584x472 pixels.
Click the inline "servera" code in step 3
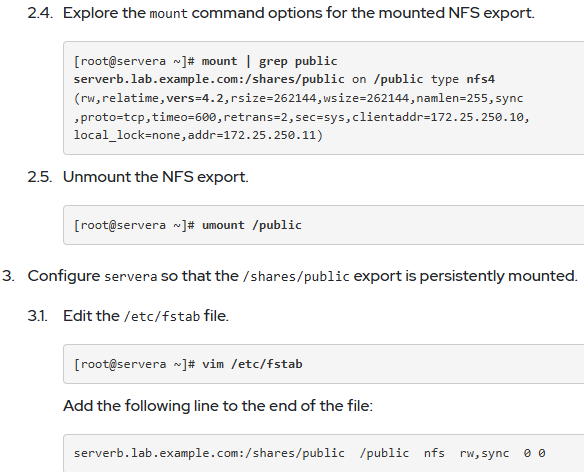pos(130,277)
